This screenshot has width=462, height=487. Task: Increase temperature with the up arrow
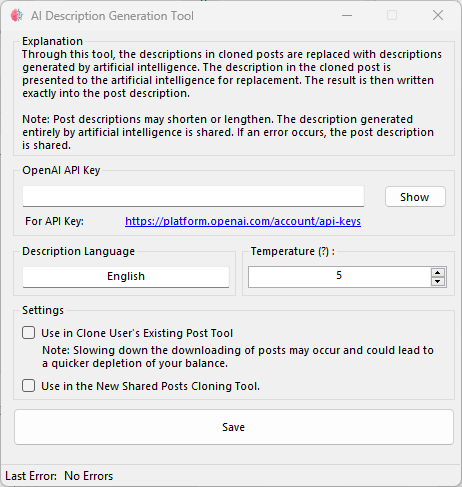click(437, 272)
